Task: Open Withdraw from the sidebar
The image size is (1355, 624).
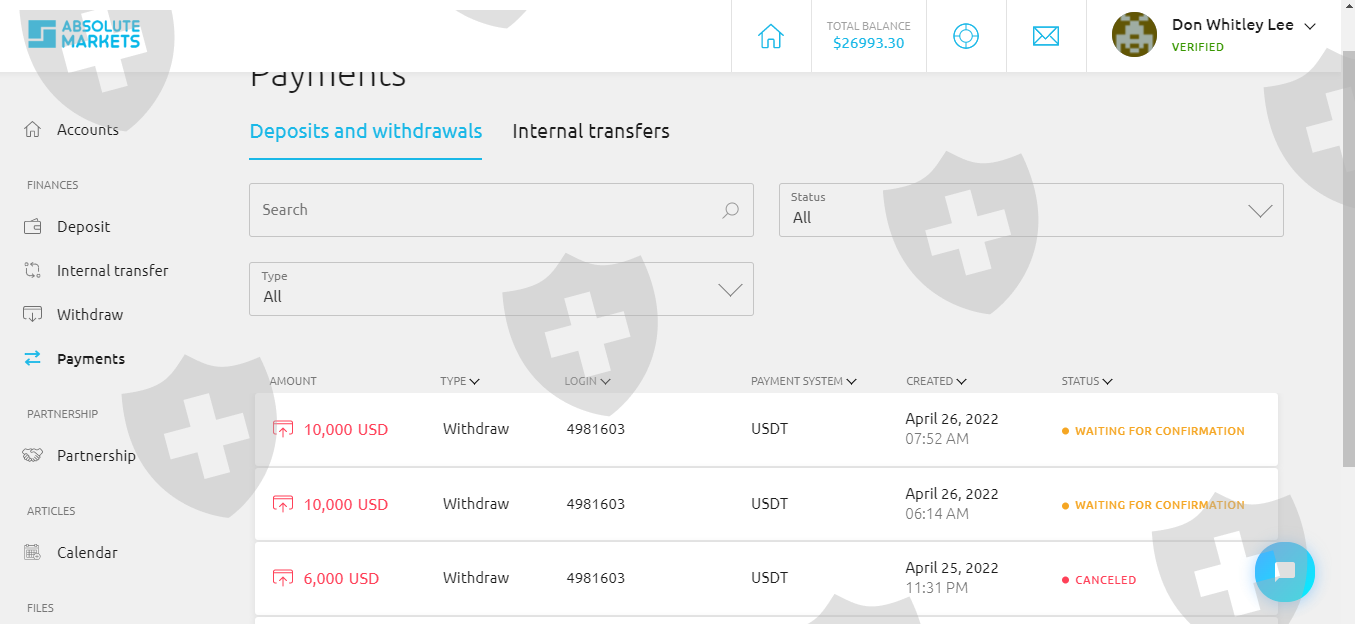Action: pyautogui.click(x=89, y=315)
